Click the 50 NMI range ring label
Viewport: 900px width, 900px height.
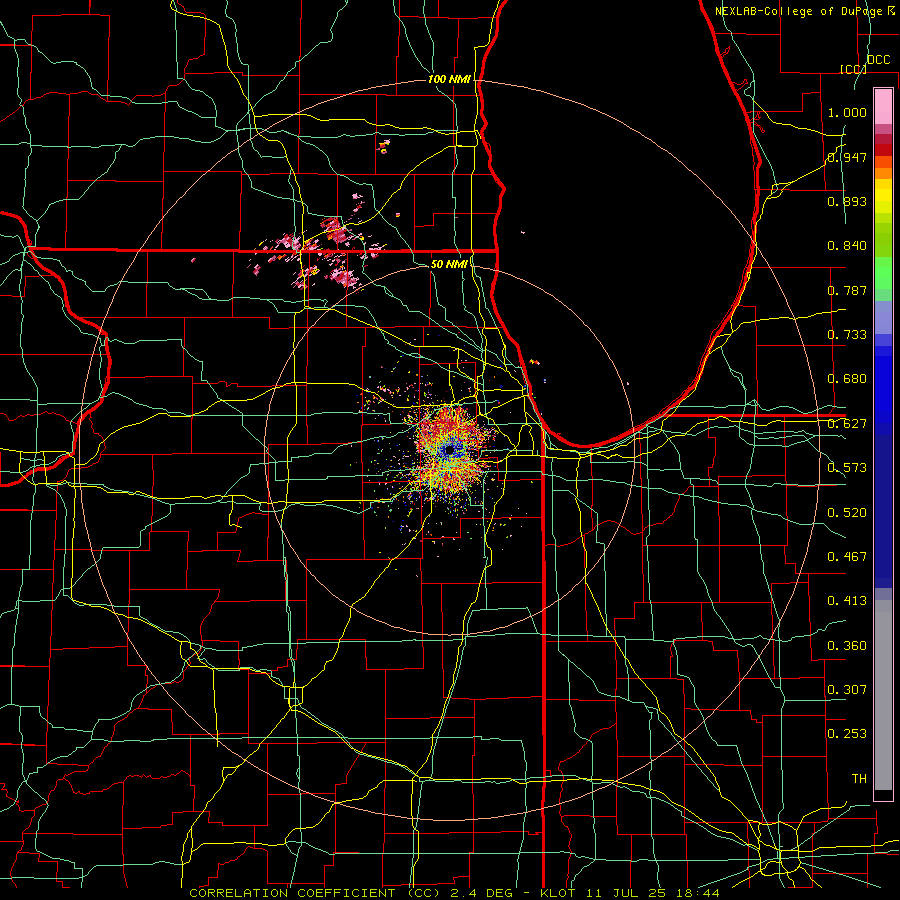pyautogui.click(x=449, y=264)
